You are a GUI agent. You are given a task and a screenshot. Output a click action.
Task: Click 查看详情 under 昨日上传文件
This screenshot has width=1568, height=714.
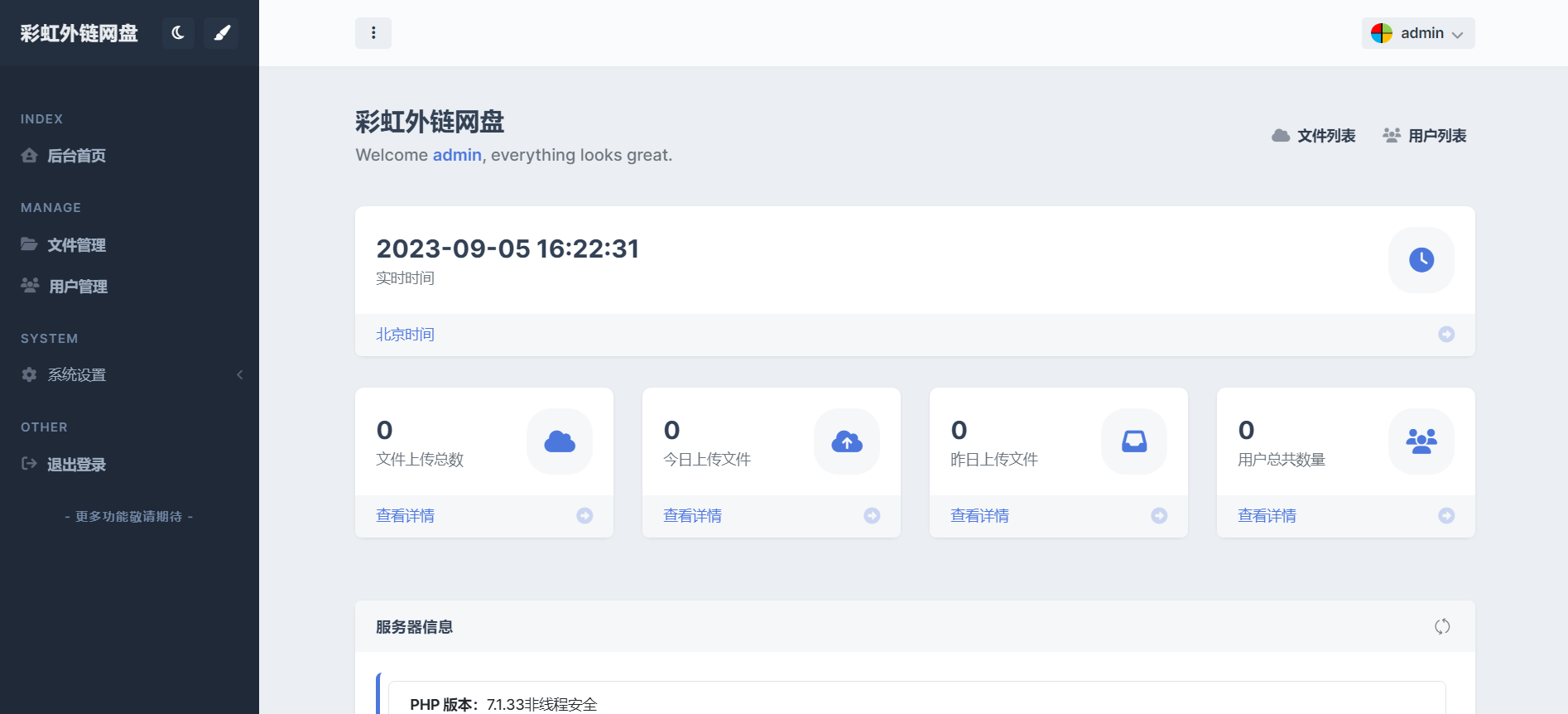click(x=979, y=516)
